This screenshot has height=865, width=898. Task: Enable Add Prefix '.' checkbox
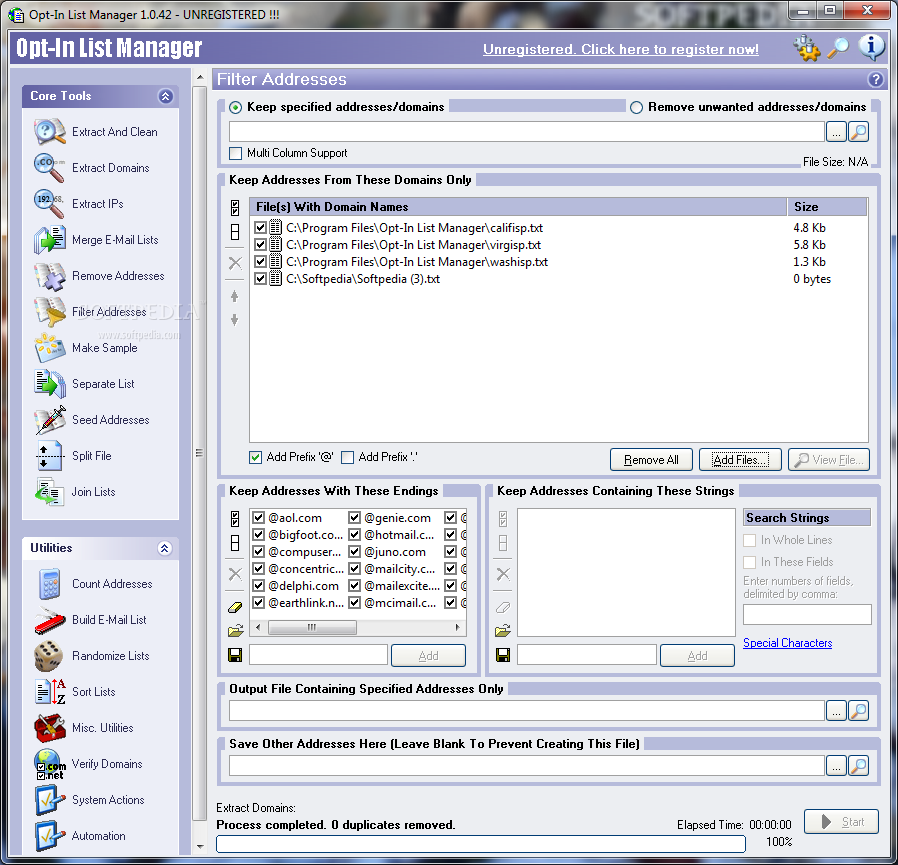[x=348, y=457]
